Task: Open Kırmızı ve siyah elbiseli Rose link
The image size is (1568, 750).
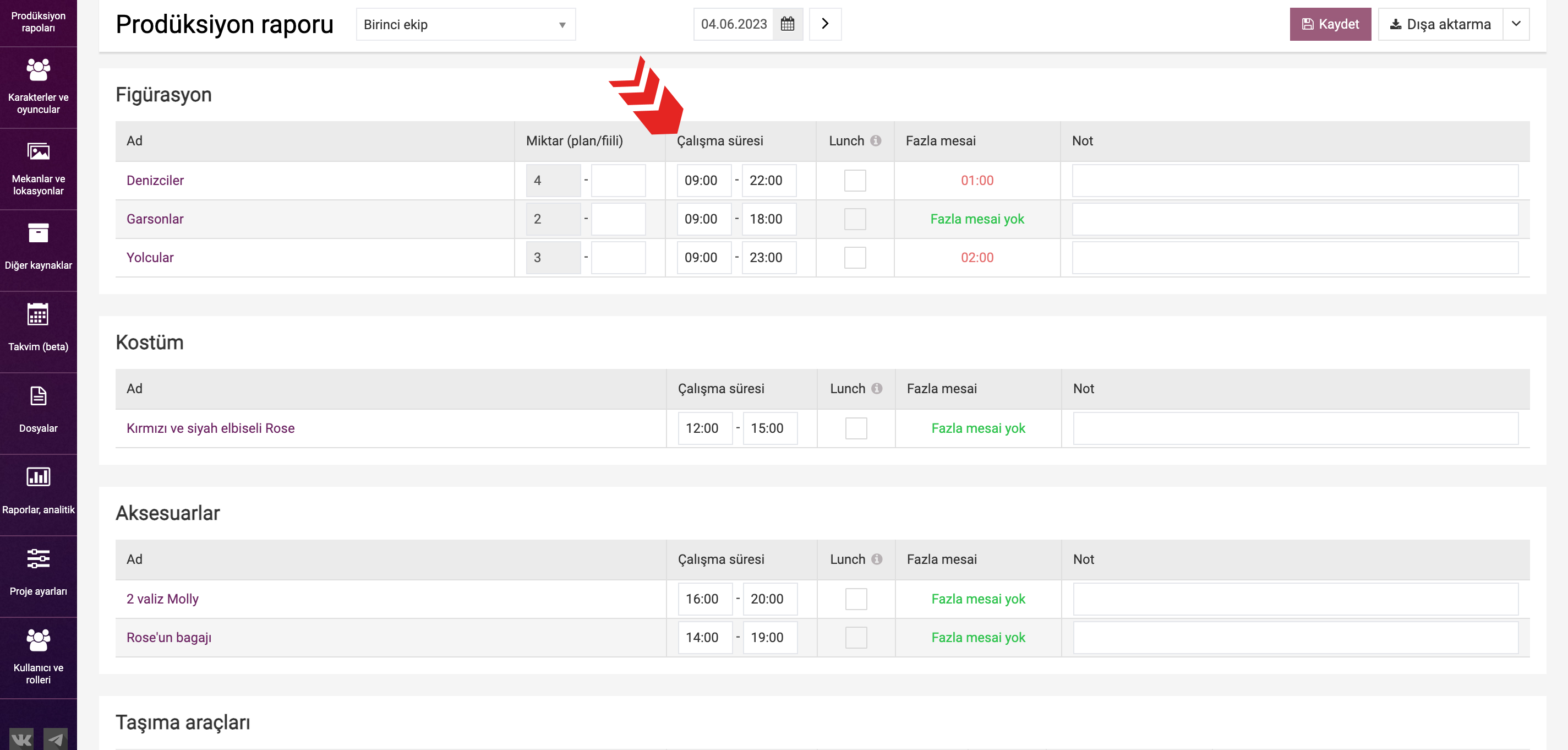Action: [x=210, y=428]
